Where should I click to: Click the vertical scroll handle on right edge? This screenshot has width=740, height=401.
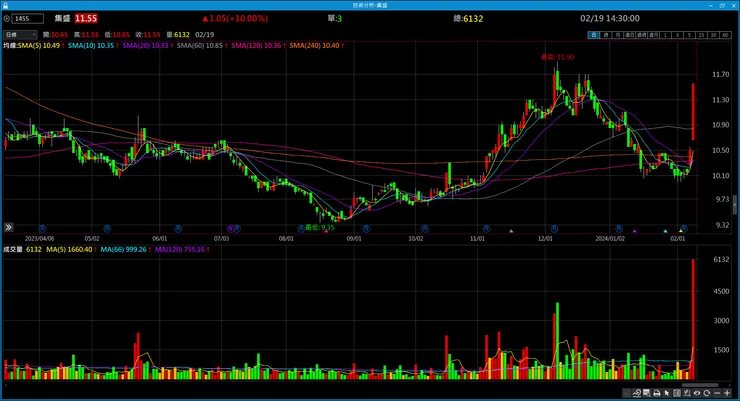pos(735,205)
